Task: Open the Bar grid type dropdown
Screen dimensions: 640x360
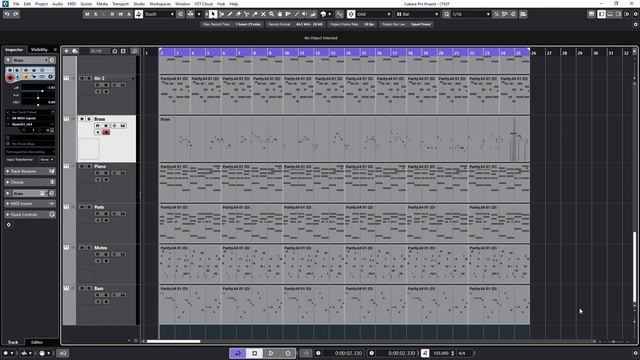Action: tap(417, 14)
